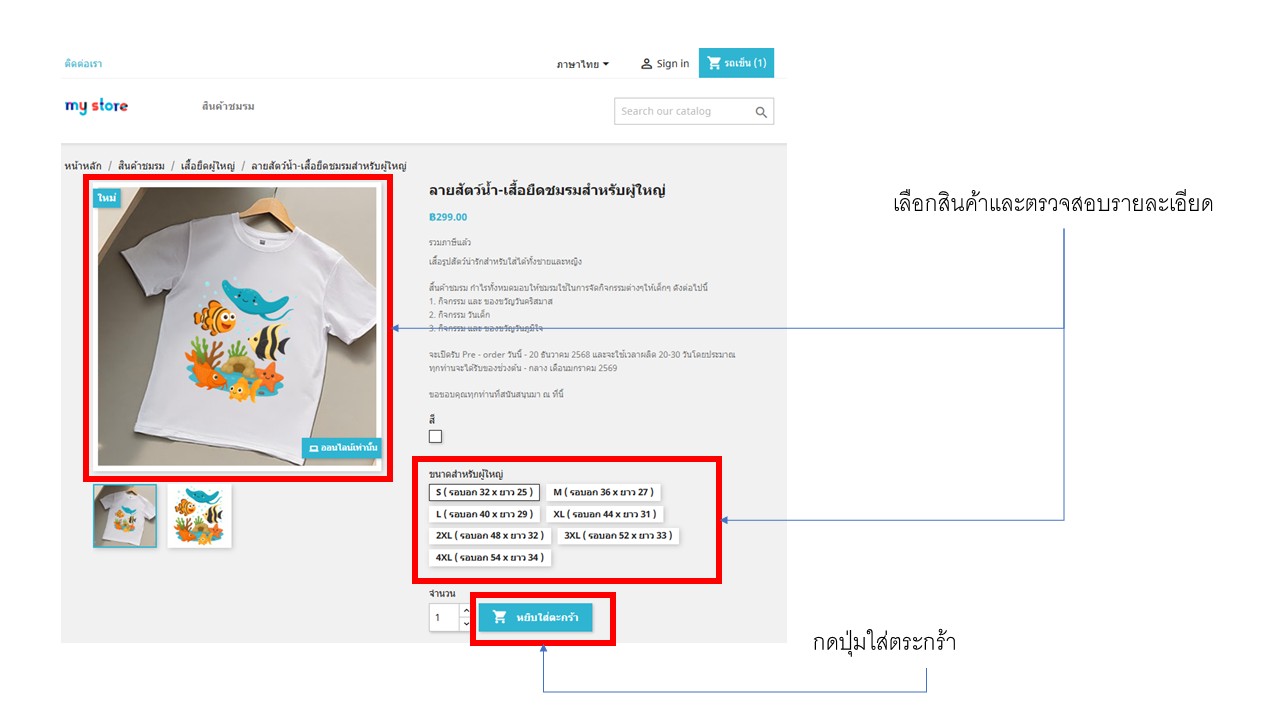Click the my store logo
The width and height of the screenshot is (1280, 720).
point(96,106)
